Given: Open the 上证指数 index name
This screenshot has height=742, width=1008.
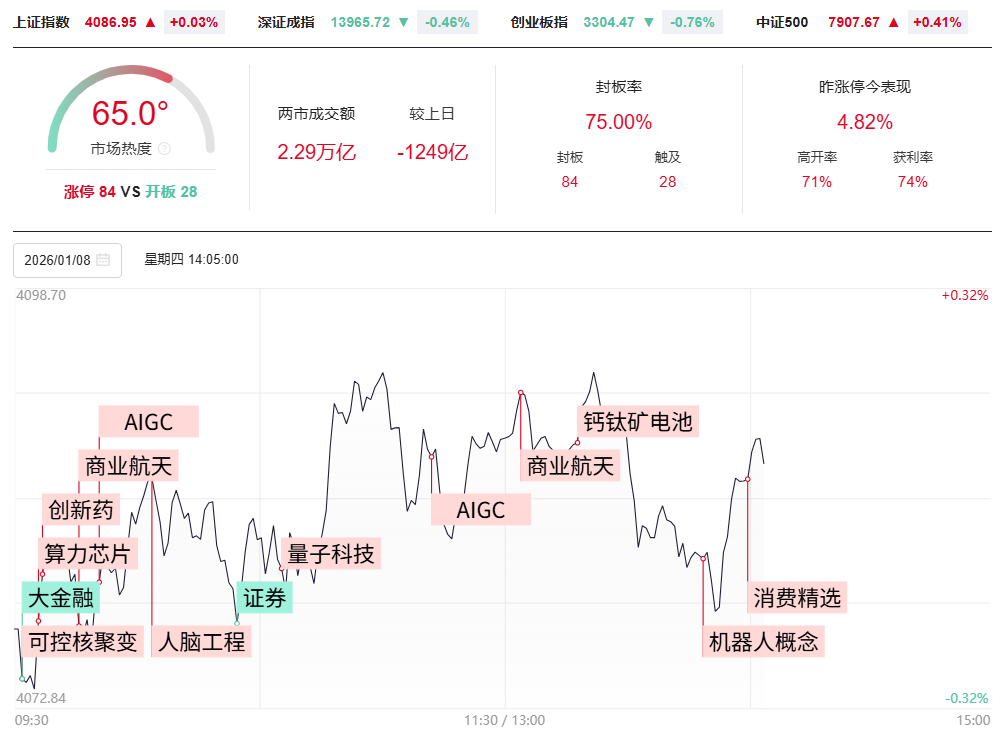Looking at the screenshot, I should [x=42, y=22].
